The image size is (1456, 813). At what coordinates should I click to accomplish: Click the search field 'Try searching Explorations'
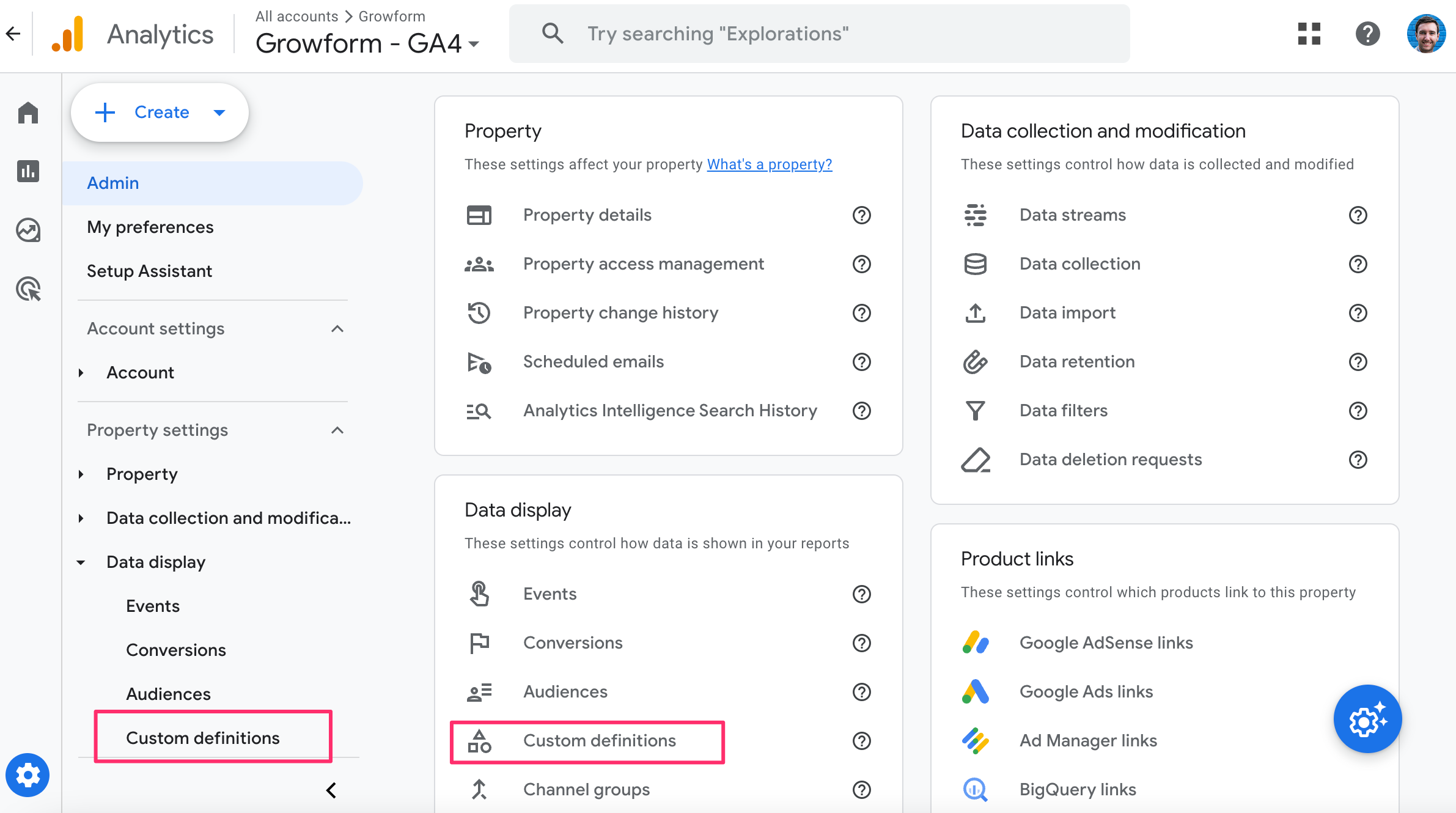click(820, 34)
